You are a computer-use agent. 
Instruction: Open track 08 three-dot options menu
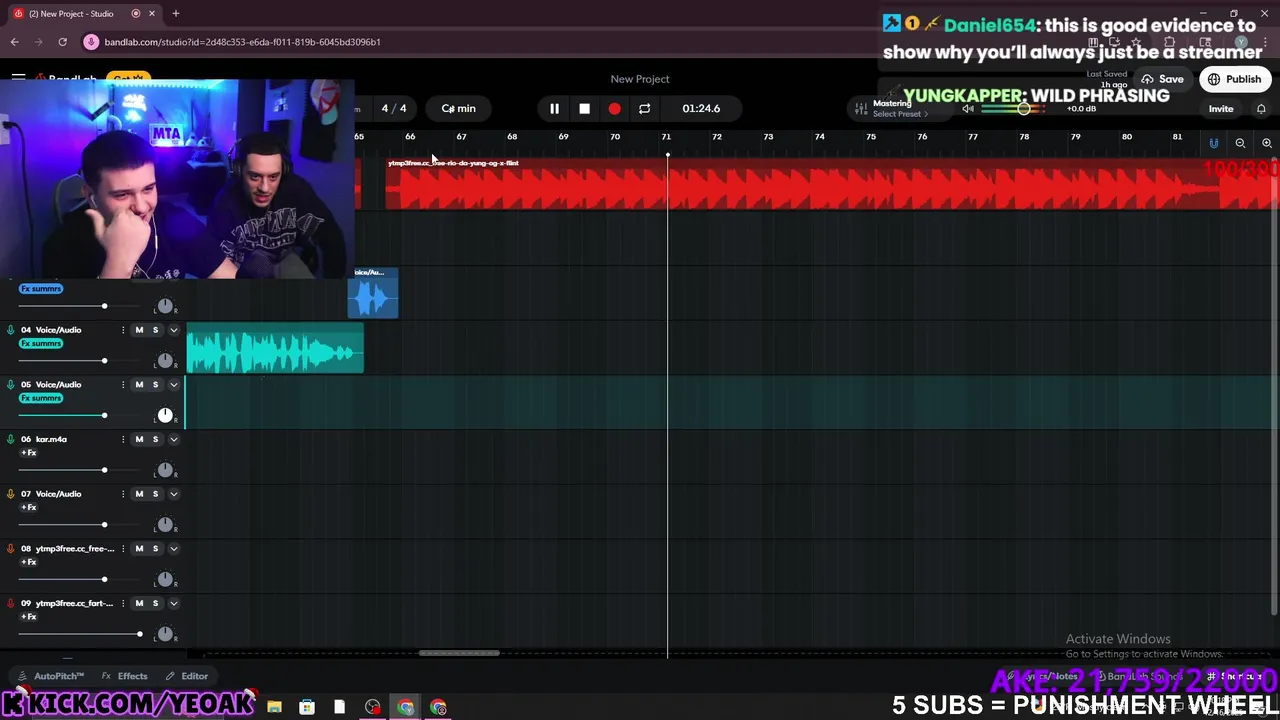click(x=123, y=549)
